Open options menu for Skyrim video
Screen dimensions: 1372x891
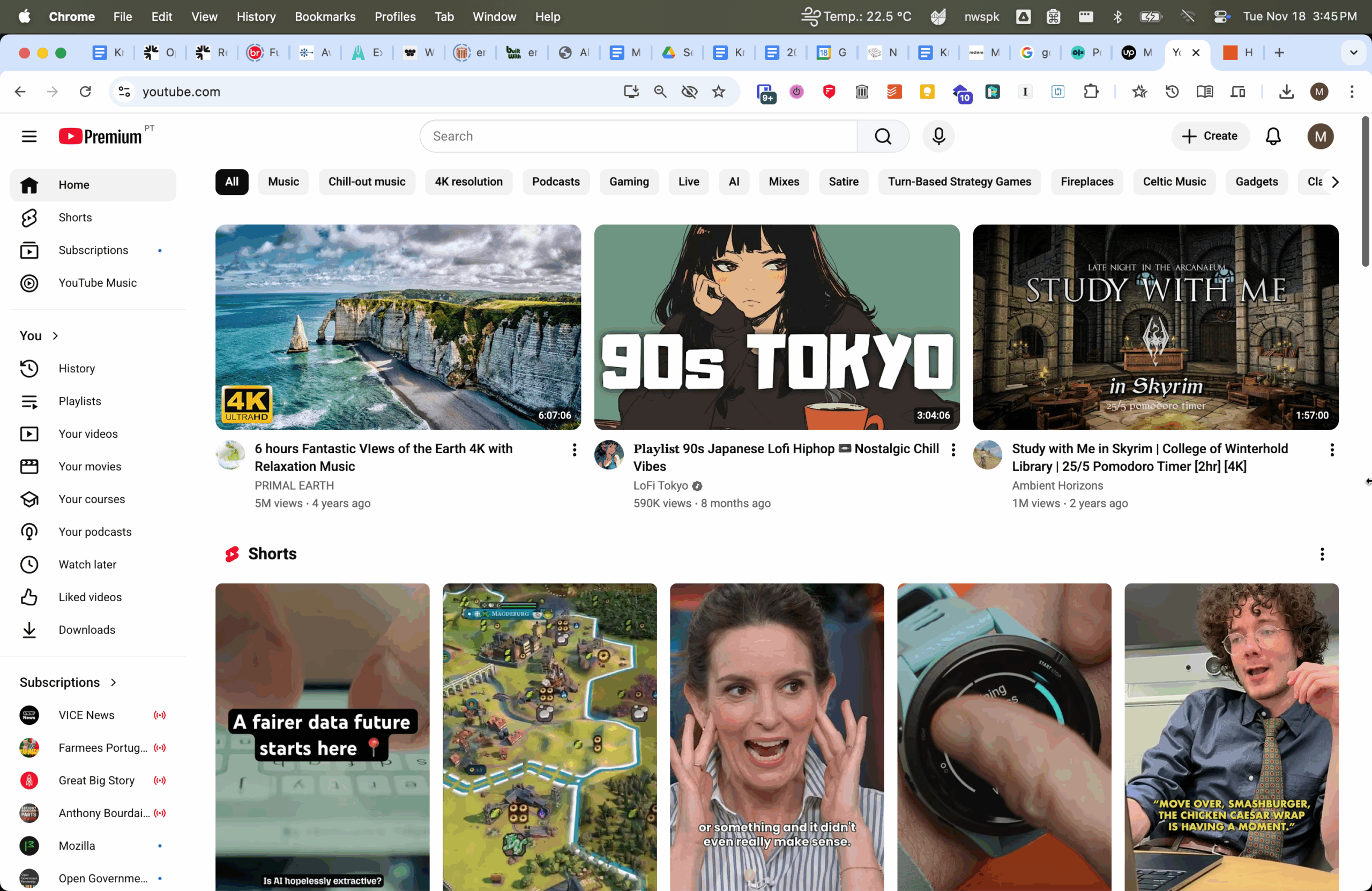coord(1332,450)
